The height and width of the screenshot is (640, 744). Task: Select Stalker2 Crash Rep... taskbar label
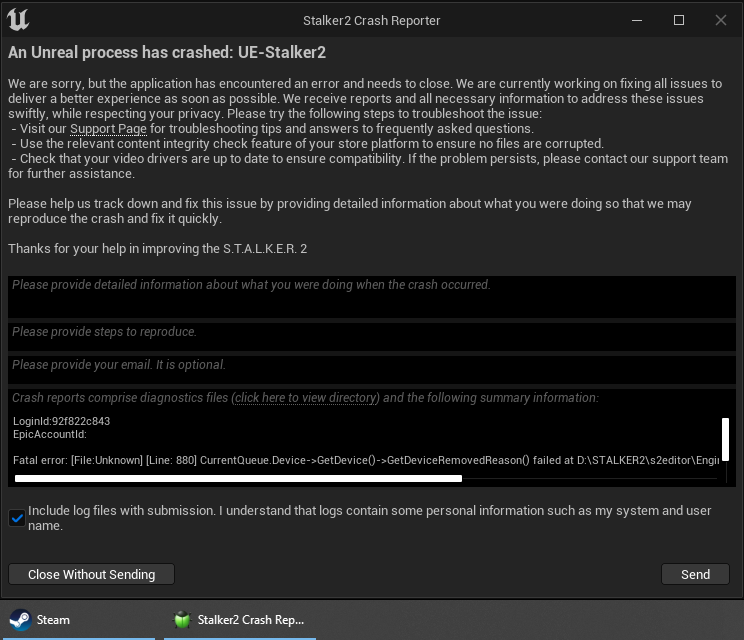(251, 620)
